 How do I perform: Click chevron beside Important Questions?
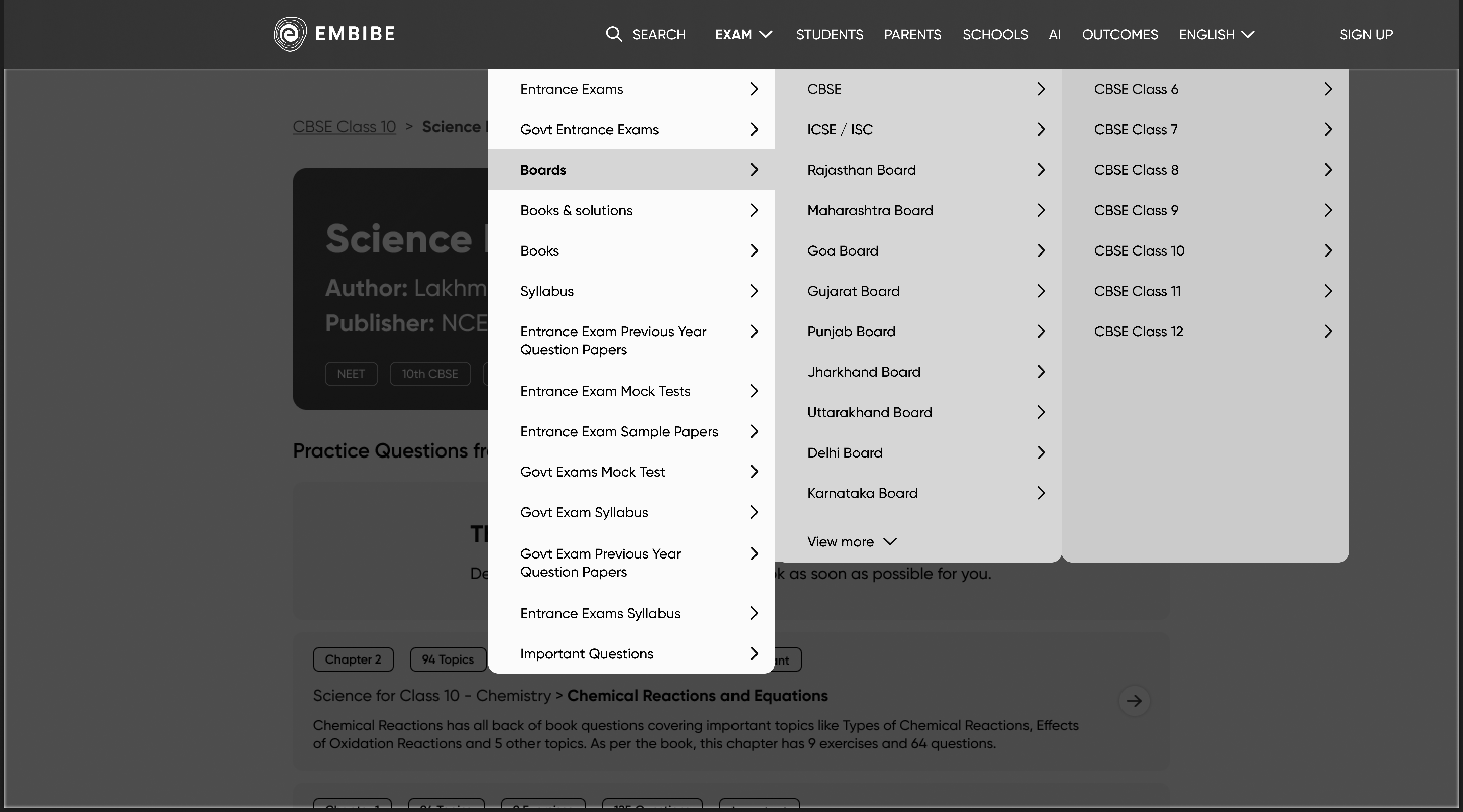coord(754,654)
